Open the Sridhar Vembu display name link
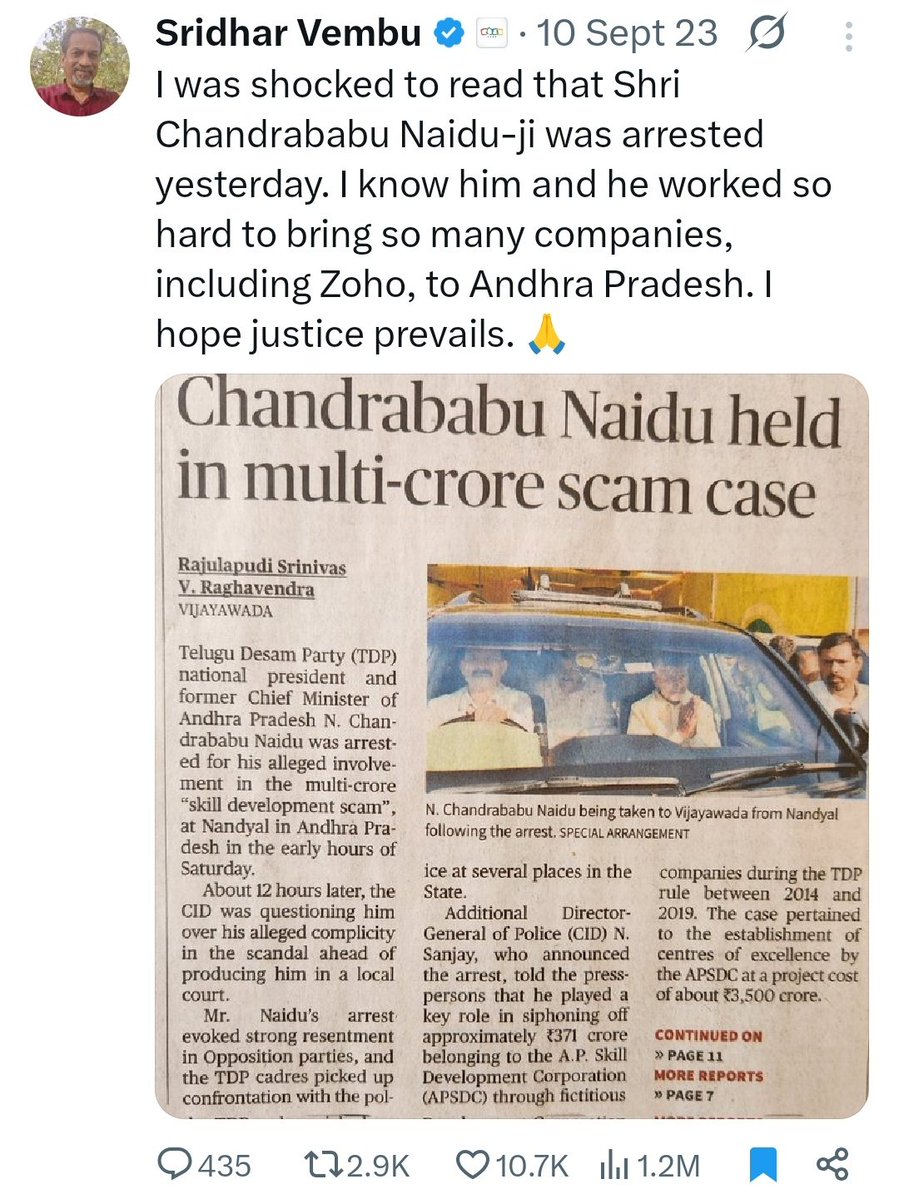The image size is (899, 1199). (x=288, y=34)
